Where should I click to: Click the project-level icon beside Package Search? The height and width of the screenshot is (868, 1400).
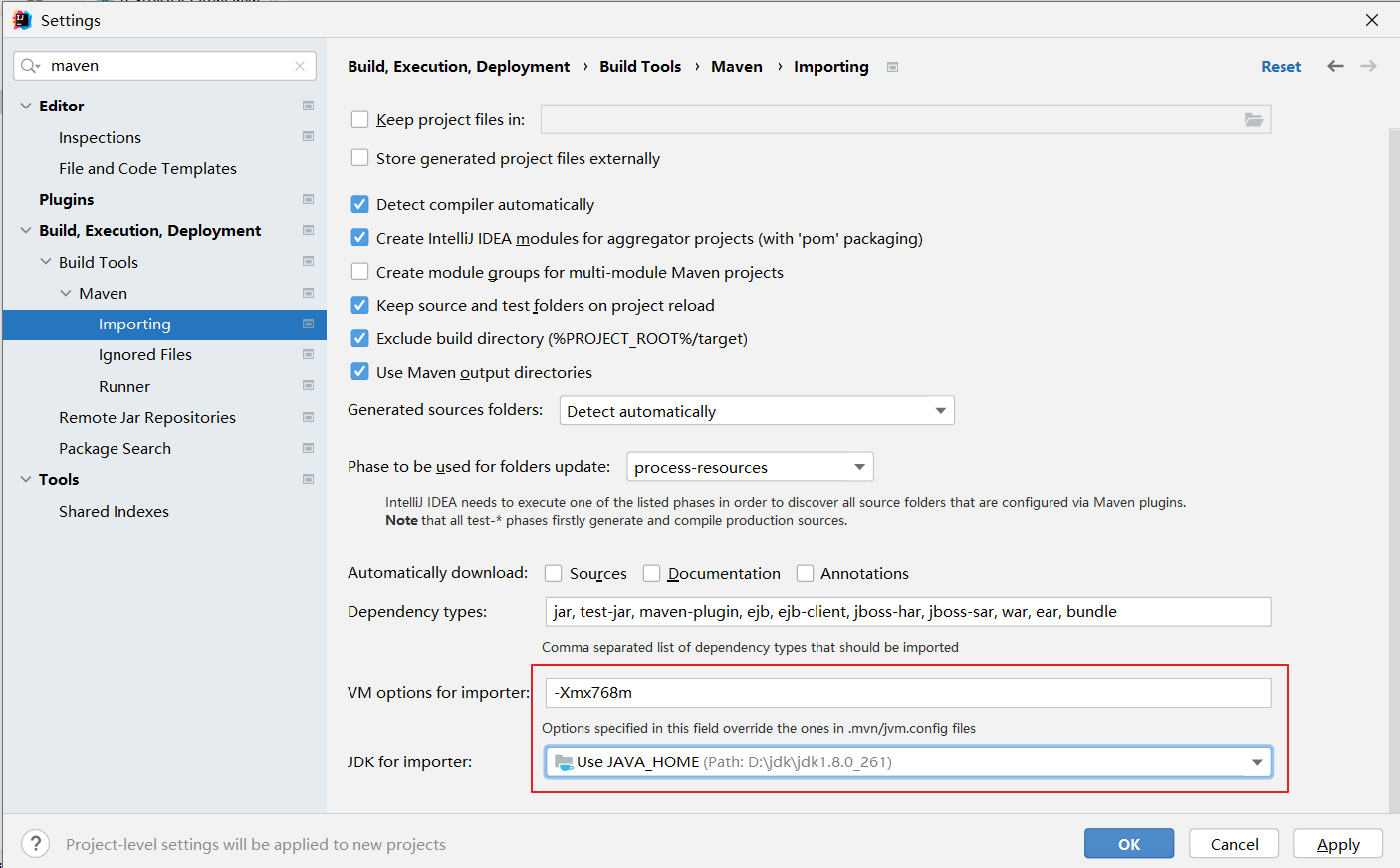point(309,448)
